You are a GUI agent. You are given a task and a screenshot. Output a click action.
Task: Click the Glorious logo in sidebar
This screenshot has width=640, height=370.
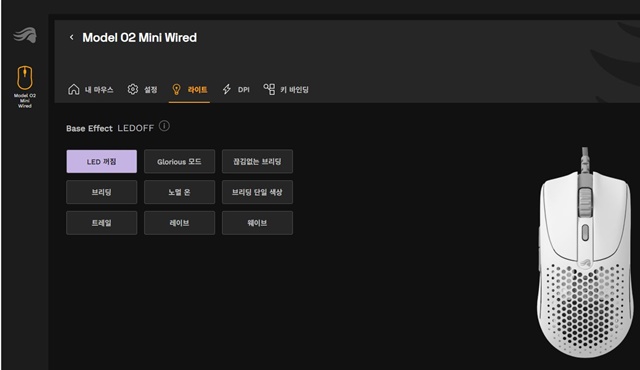click(25, 35)
